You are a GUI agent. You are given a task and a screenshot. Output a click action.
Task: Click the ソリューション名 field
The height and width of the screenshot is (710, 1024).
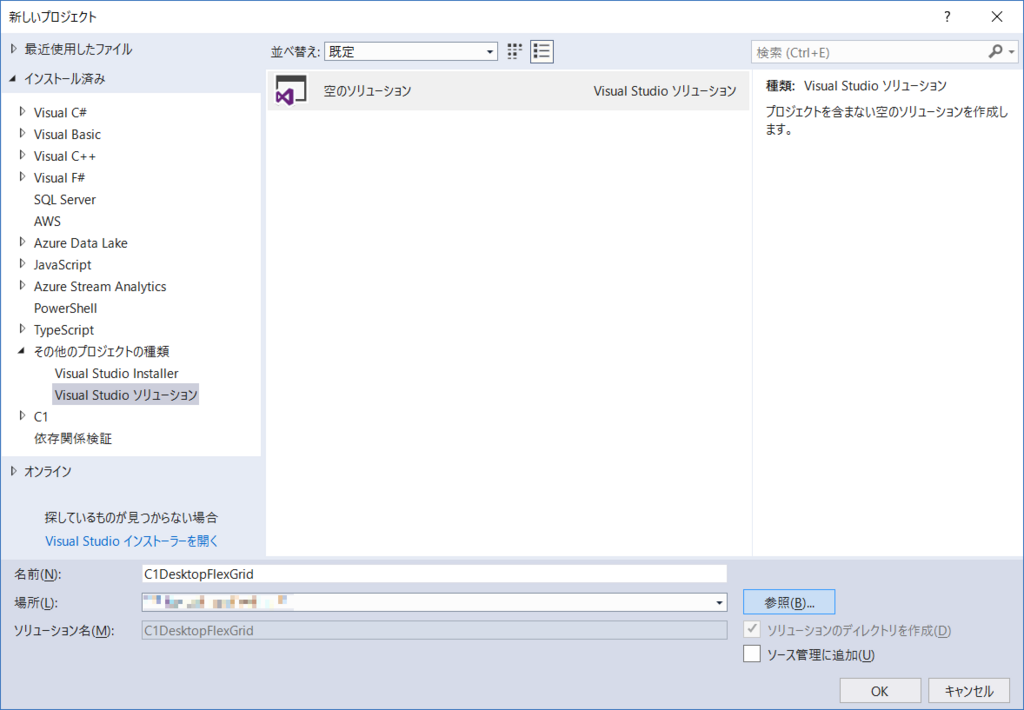click(x=434, y=630)
